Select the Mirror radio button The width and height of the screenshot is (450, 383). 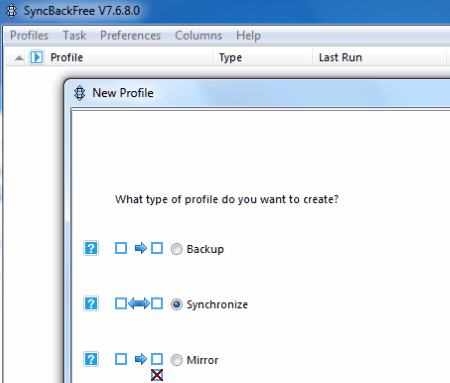(176, 360)
